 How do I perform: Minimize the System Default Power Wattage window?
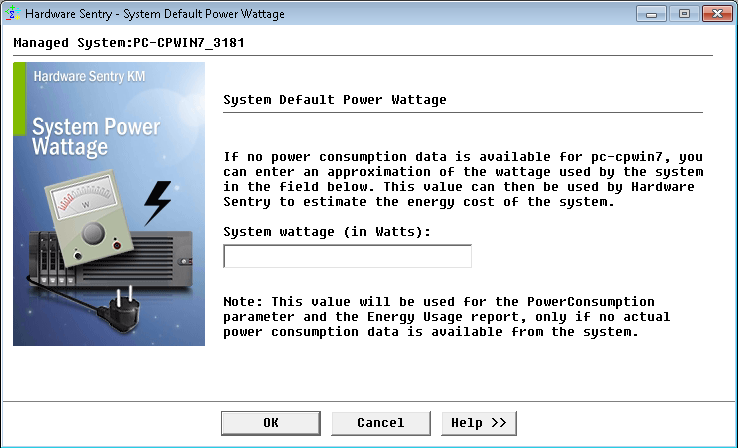(656, 14)
